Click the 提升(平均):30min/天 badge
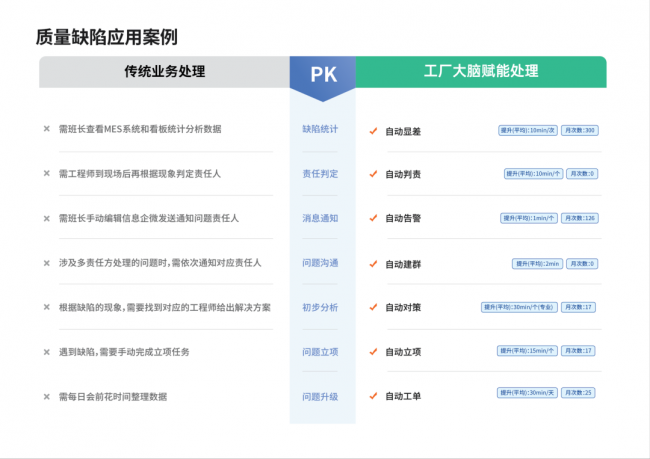 pos(527,393)
